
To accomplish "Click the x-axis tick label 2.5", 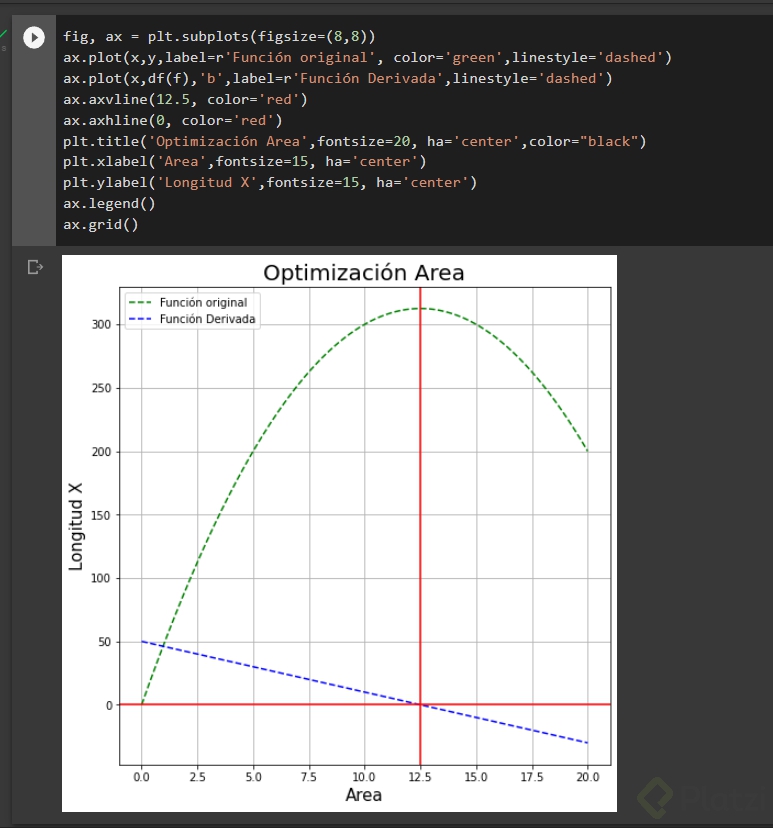I will tap(197, 777).
